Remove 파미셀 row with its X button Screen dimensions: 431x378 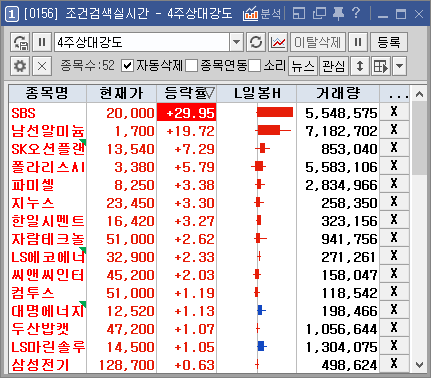[x=394, y=184]
